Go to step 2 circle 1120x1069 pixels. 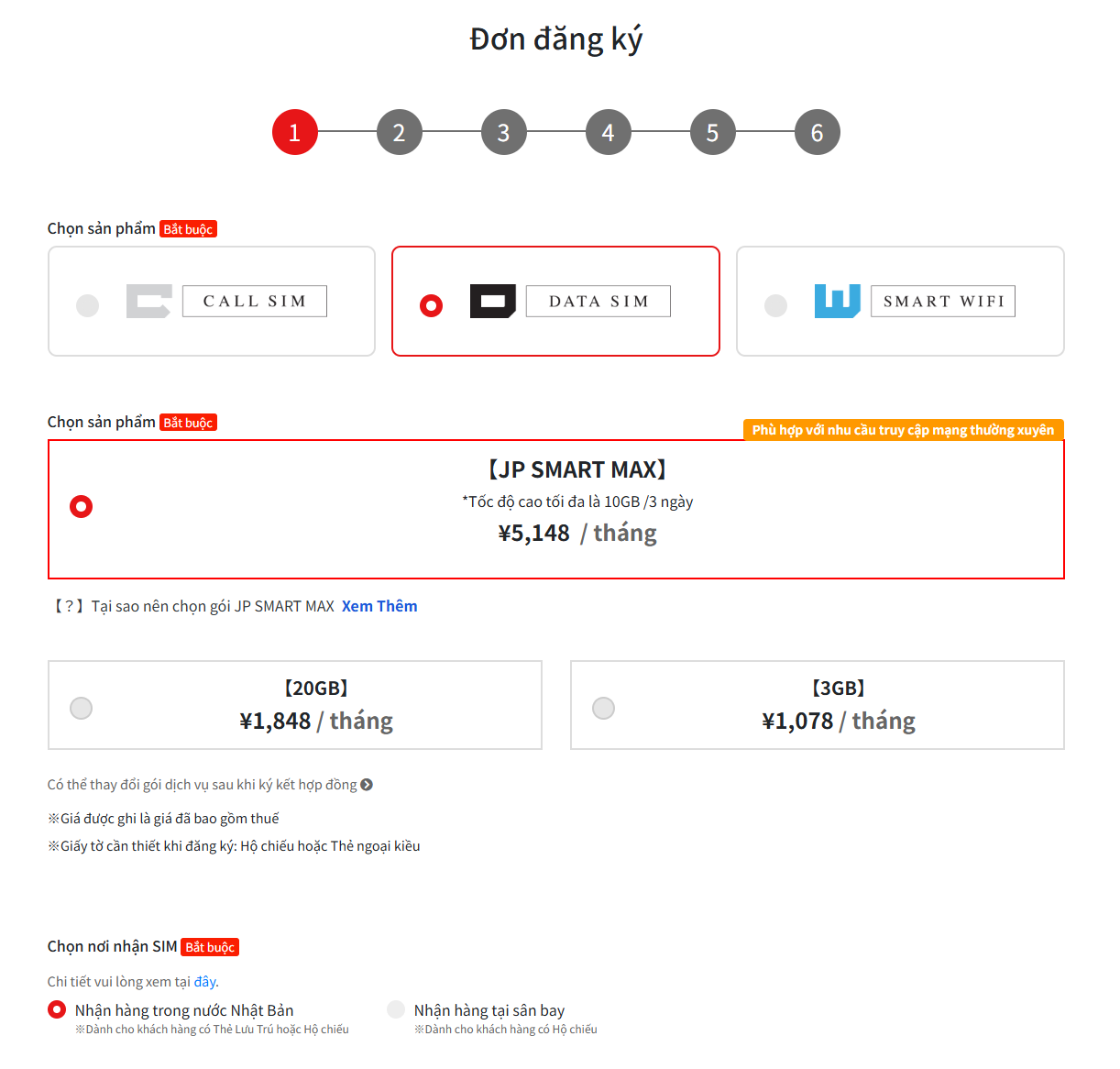point(400,132)
